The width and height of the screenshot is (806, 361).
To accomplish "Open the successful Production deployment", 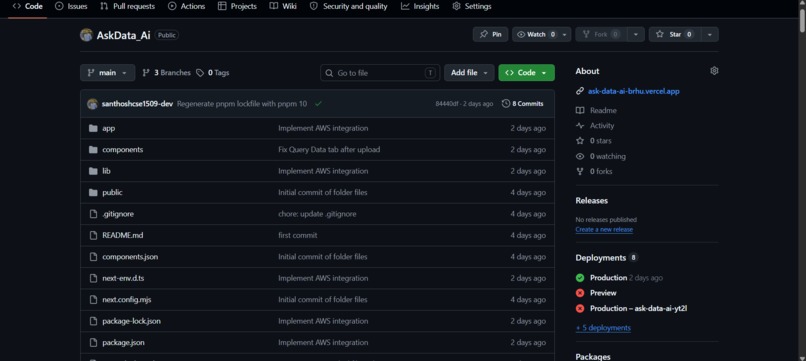I will [608, 278].
